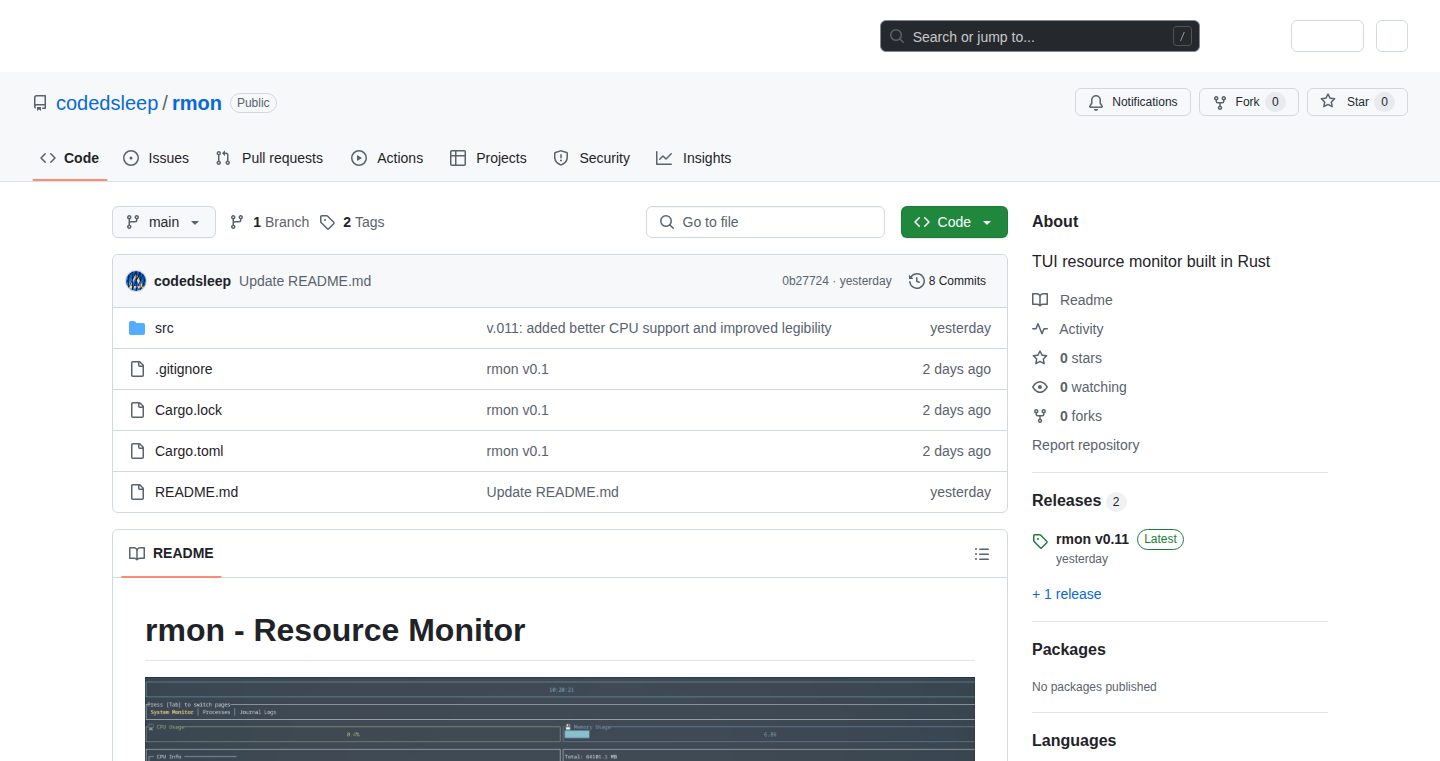Open the README outline list icon
The width and height of the screenshot is (1440, 761).
[982, 554]
